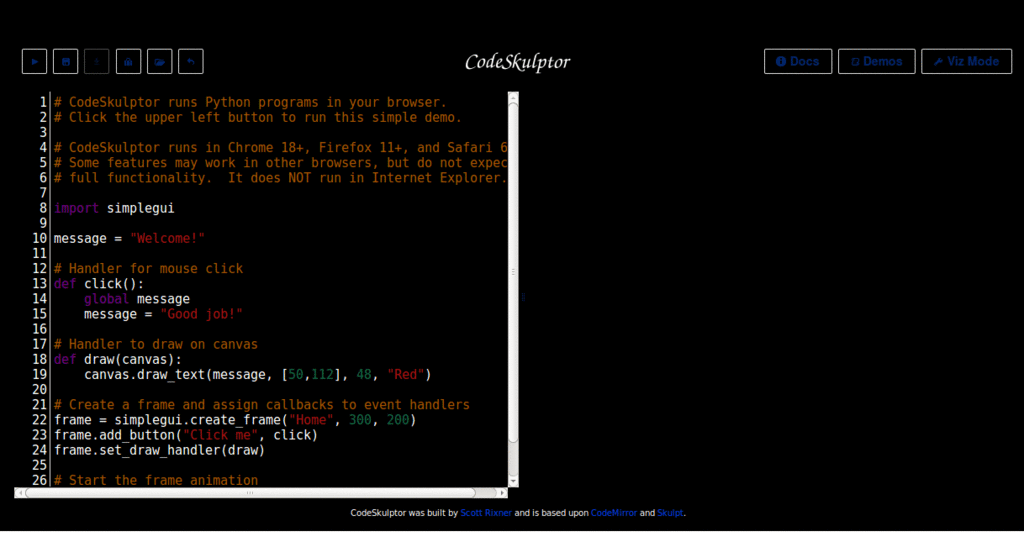Screen dimensions: 1024x542
Task: Follow the CodeMirror link
Action: (614, 513)
